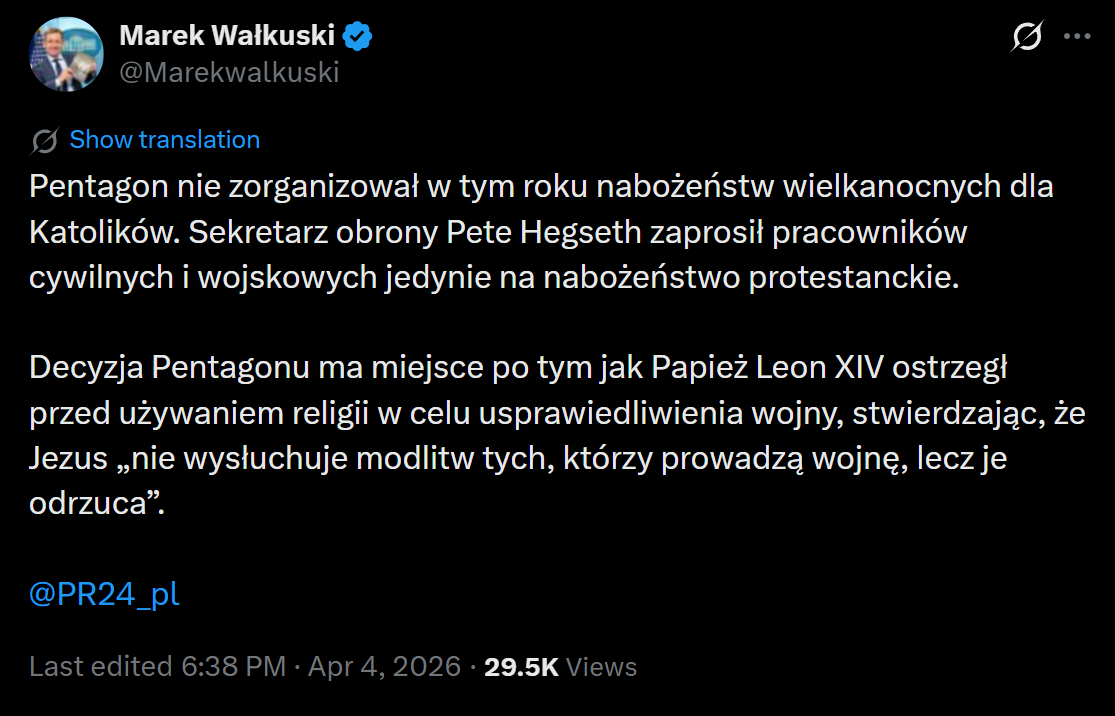Click the Marek Wałkuski display name
The image size is (1115, 716).
pyautogui.click(x=227, y=37)
